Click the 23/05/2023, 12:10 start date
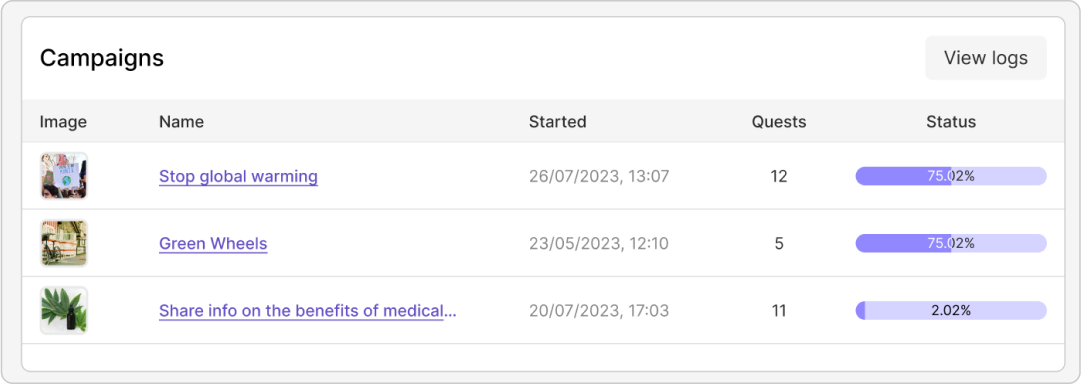This screenshot has height=384, width=1081. (x=598, y=243)
